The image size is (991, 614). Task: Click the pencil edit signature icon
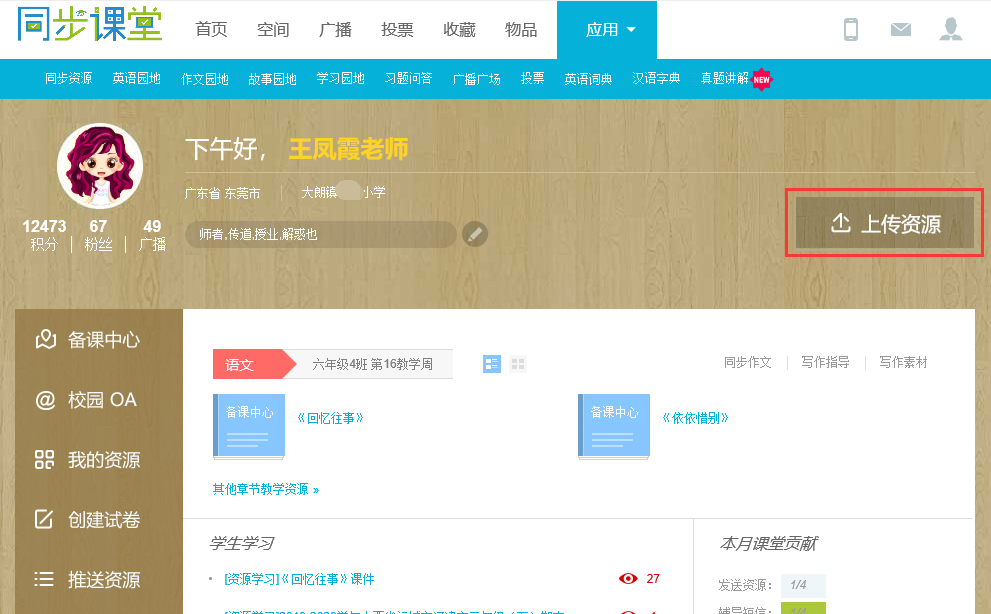coord(475,234)
